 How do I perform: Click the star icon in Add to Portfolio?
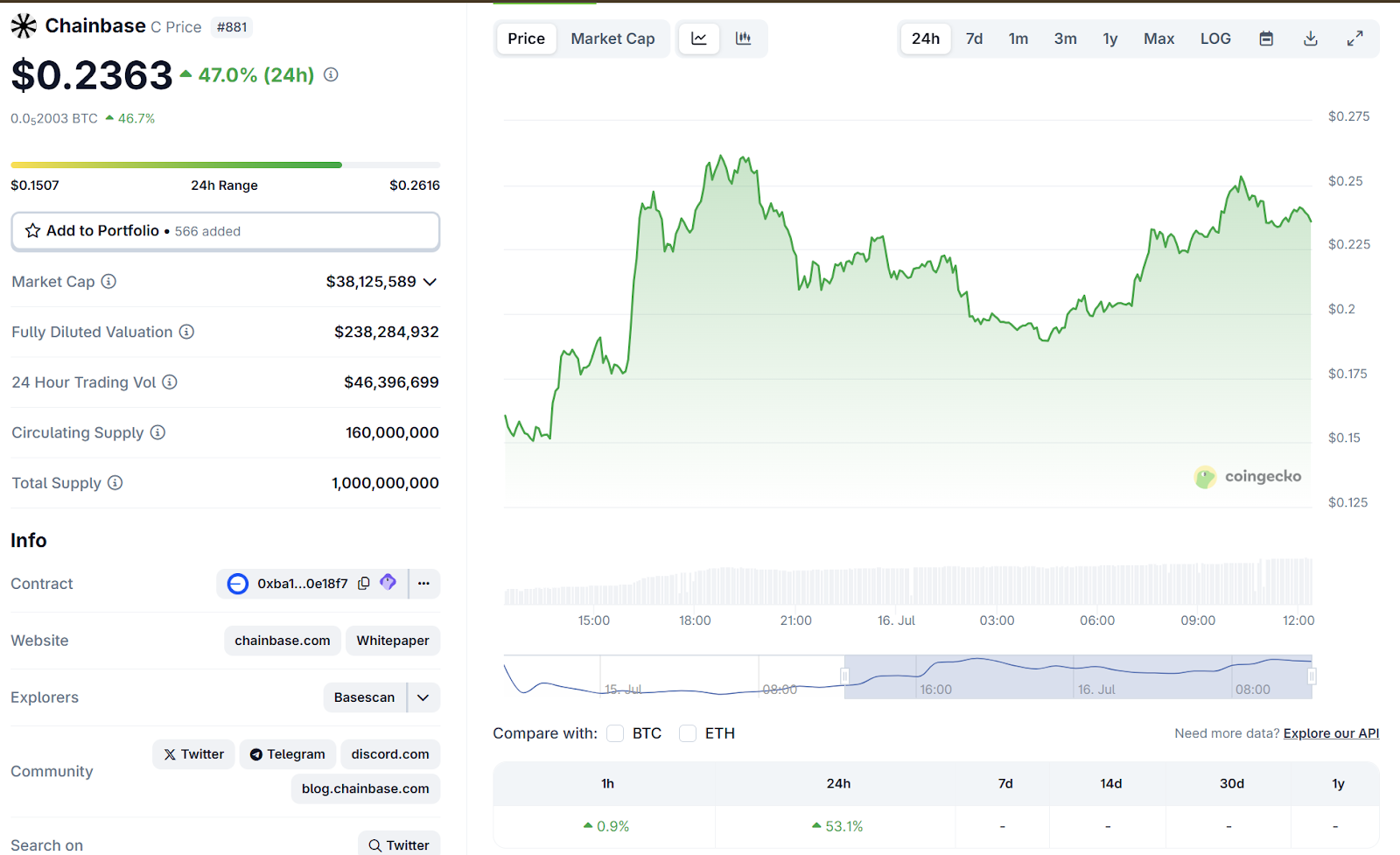tap(32, 231)
